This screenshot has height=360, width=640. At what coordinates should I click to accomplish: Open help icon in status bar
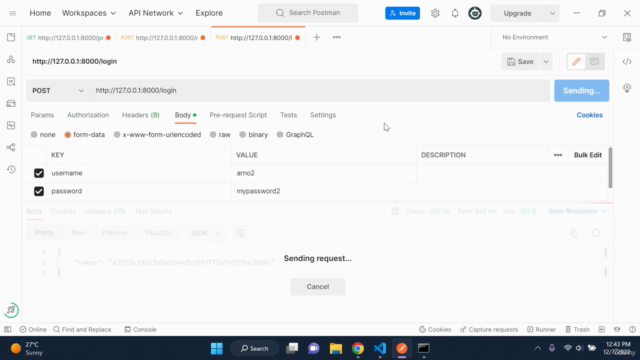coord(632,329)
